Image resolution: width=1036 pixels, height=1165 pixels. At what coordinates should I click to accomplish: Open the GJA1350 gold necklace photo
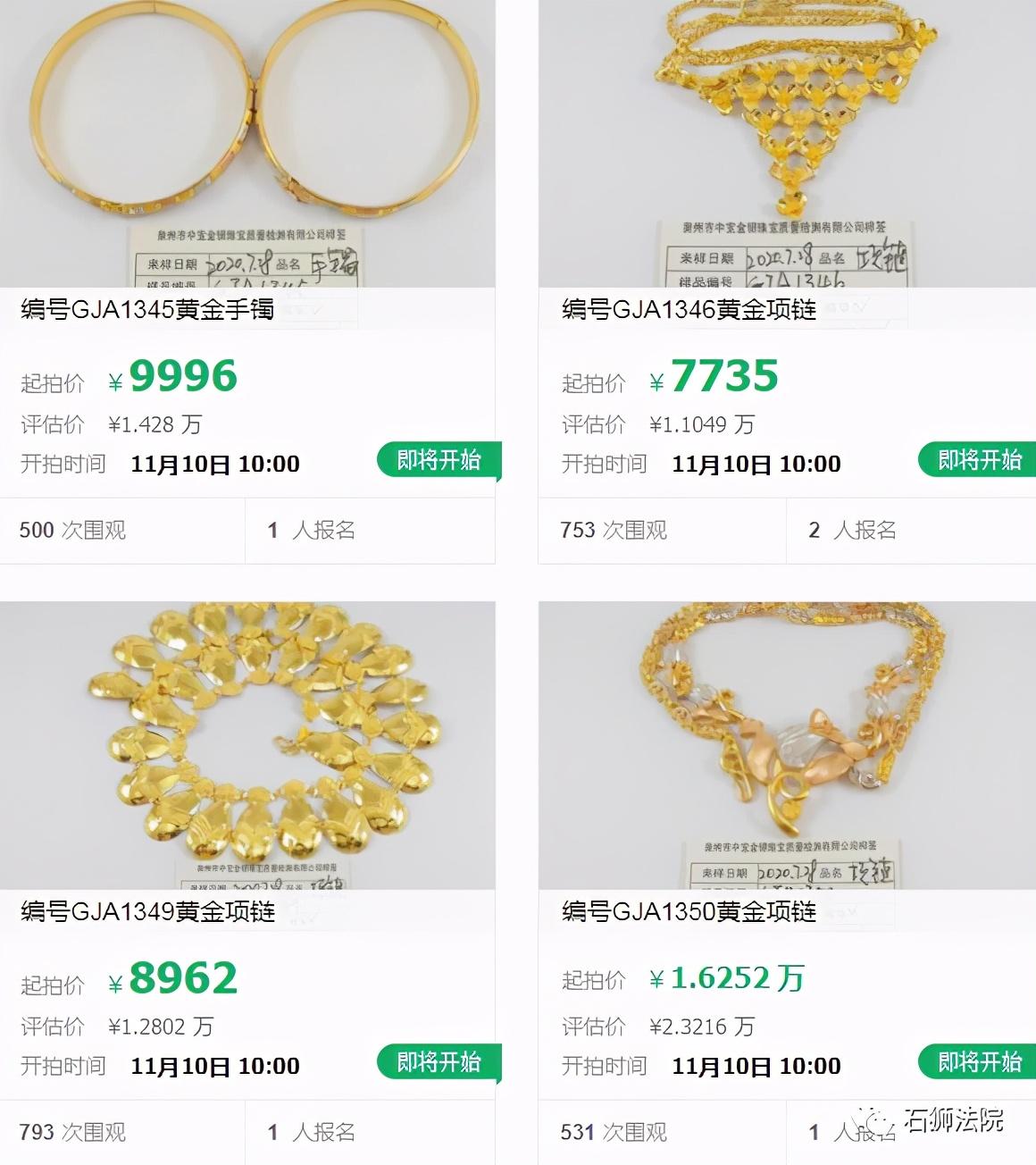pos(787,745)
